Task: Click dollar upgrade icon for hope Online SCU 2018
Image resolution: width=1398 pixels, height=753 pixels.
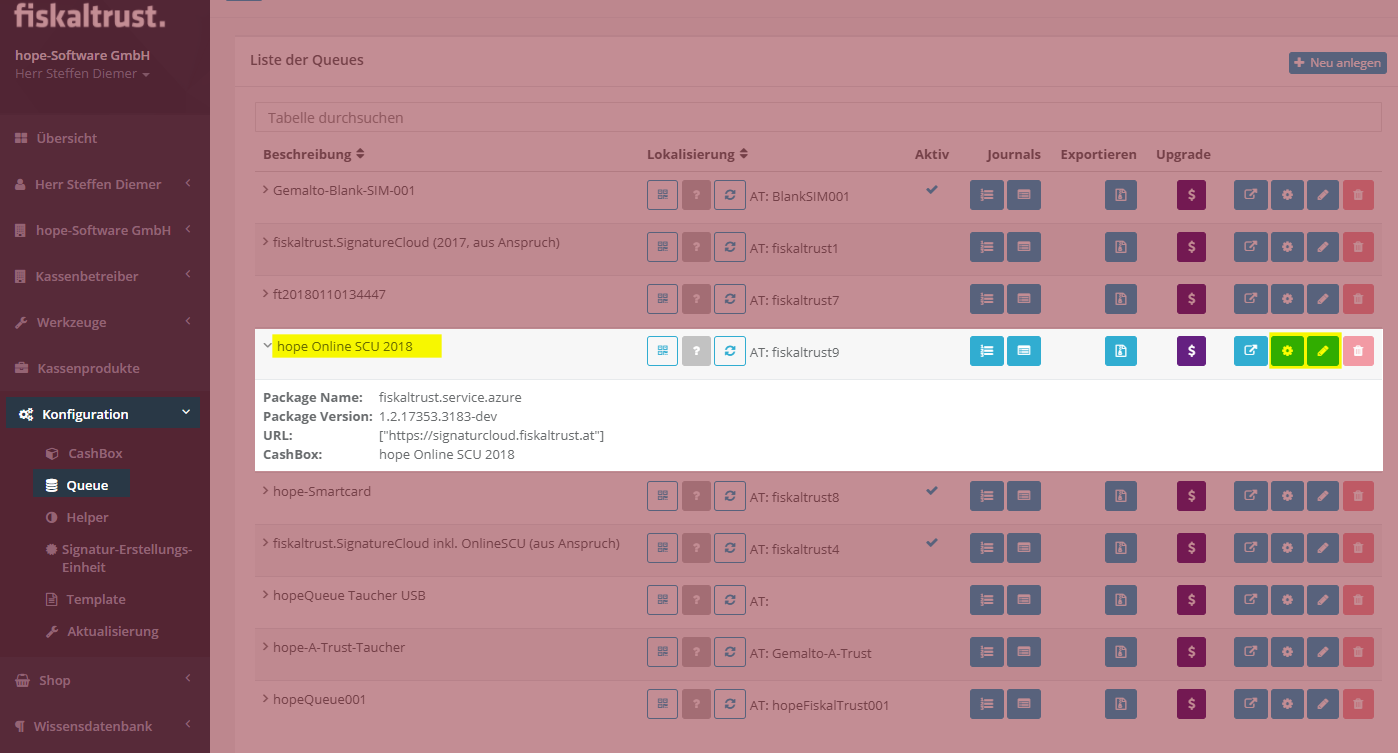Action: 1191,351
